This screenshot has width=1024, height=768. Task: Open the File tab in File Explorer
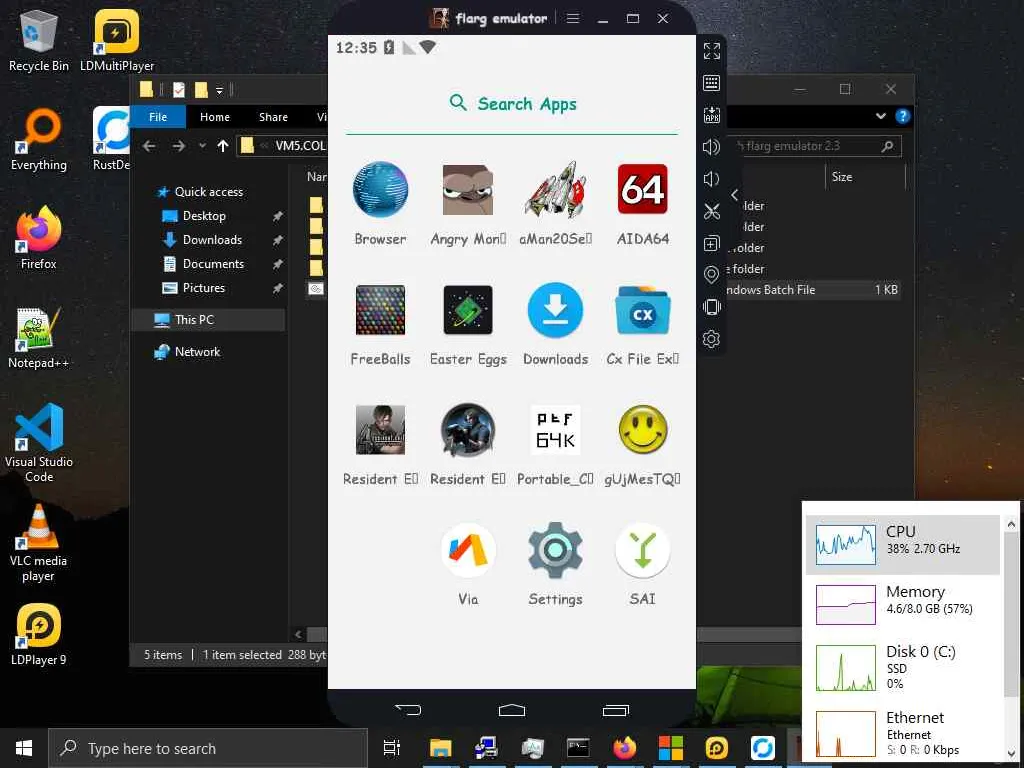(158, 117)
